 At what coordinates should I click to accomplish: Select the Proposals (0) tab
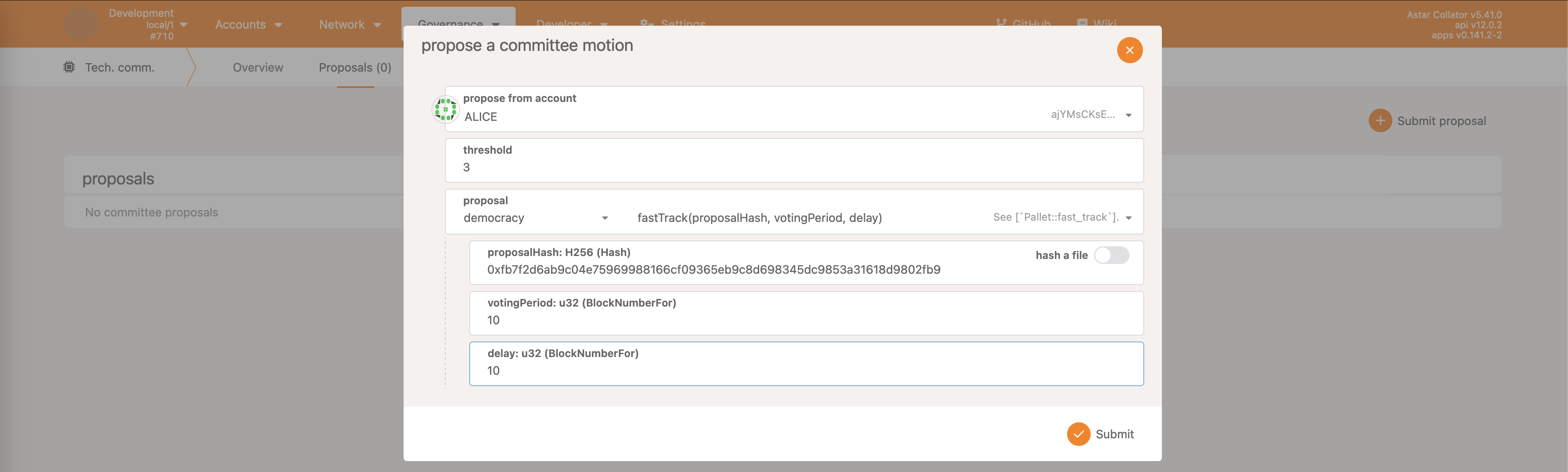355,67
